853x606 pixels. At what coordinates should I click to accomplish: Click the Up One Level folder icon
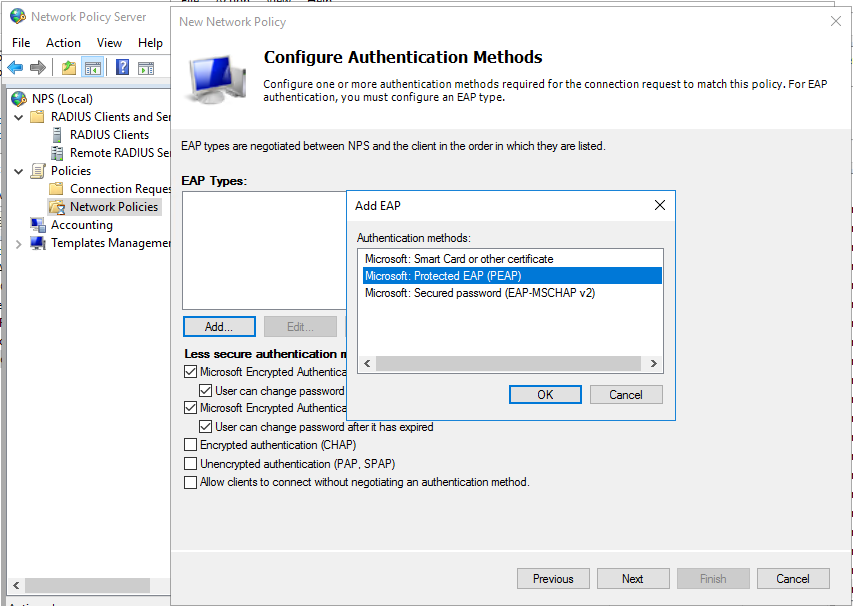click(69, 67)
